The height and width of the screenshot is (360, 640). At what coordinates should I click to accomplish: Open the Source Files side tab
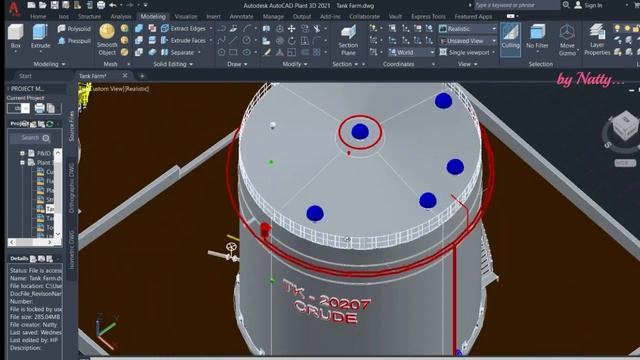click(72, 127)
